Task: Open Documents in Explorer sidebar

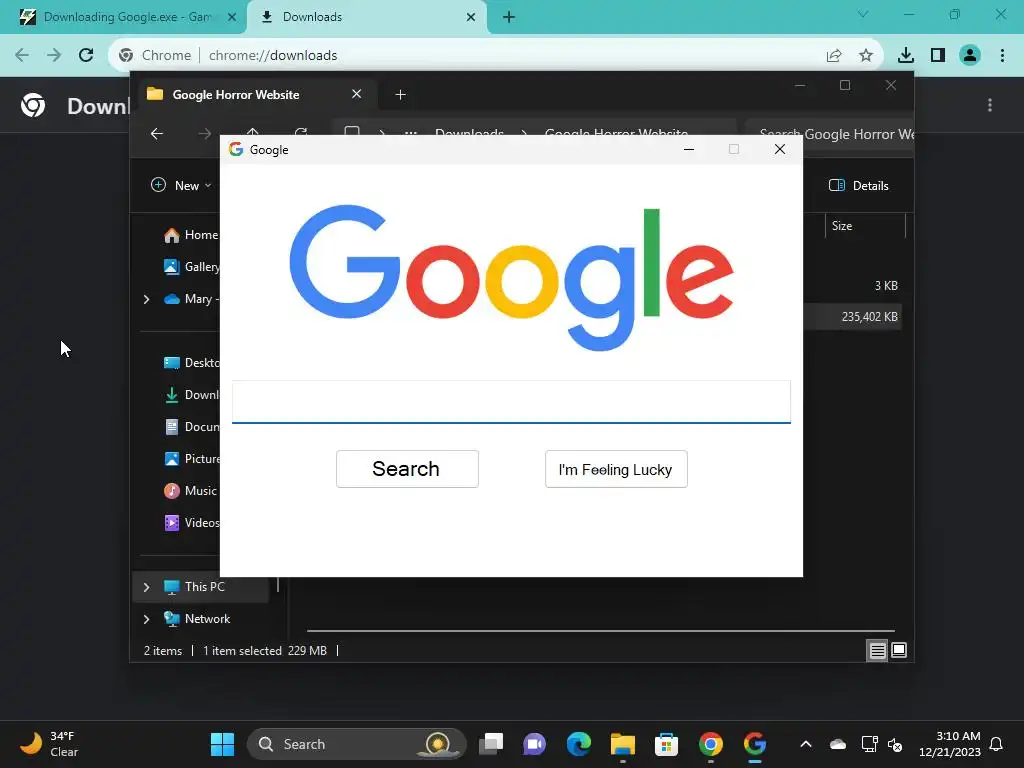Action: (191, 427)
